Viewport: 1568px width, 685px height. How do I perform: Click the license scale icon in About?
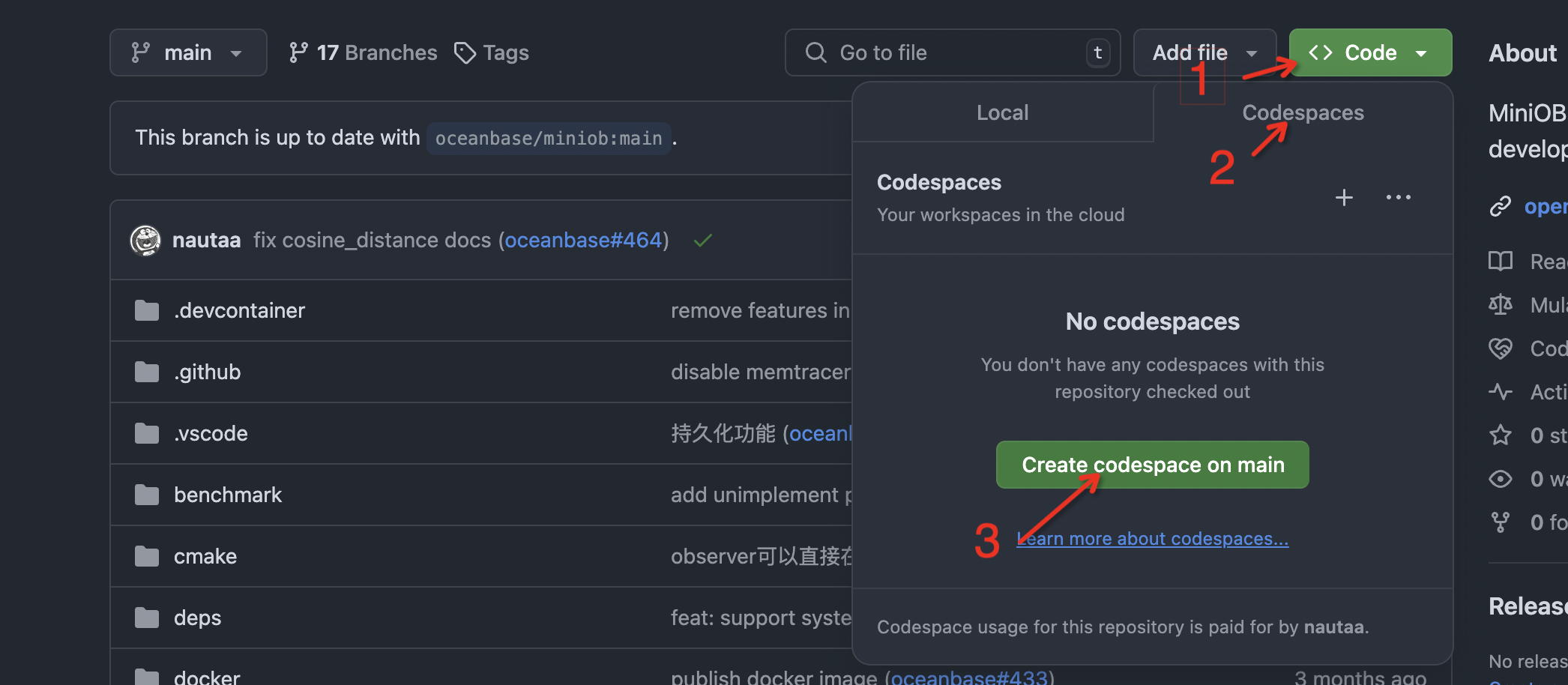(x=1500, y=304)
